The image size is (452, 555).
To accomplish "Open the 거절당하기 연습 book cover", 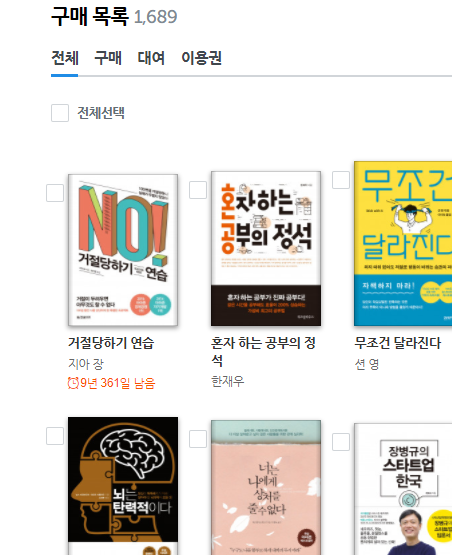I will point(123,250).
